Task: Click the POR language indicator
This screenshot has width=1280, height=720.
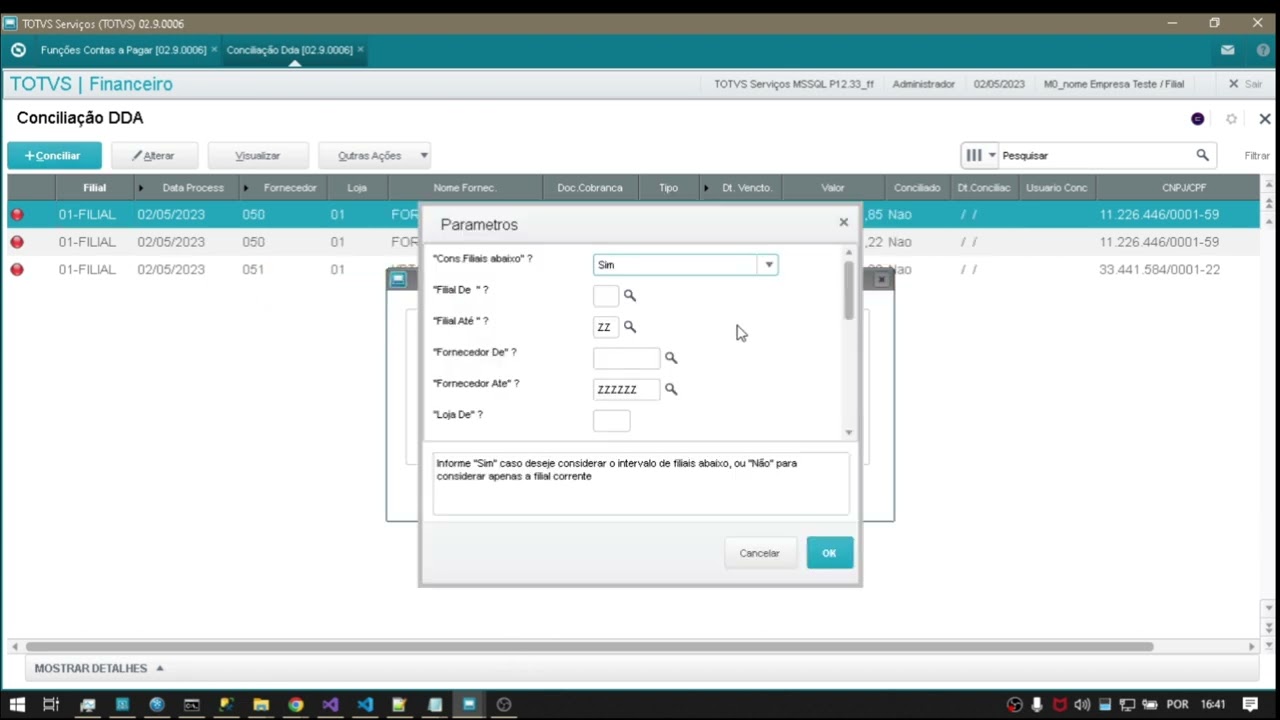Action: click(1177, 704)
